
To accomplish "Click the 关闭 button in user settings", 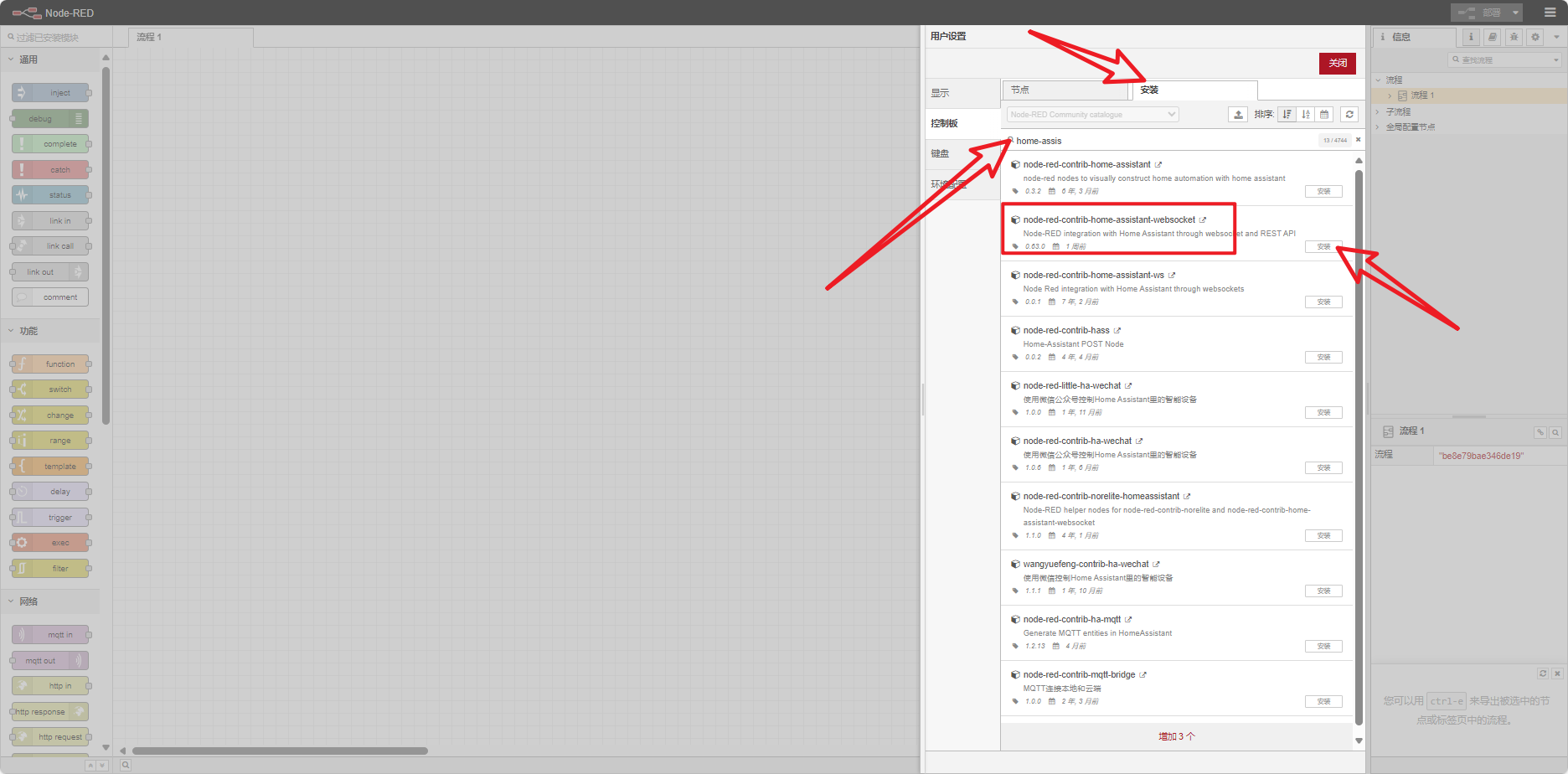I will [x=1338, y=63].
